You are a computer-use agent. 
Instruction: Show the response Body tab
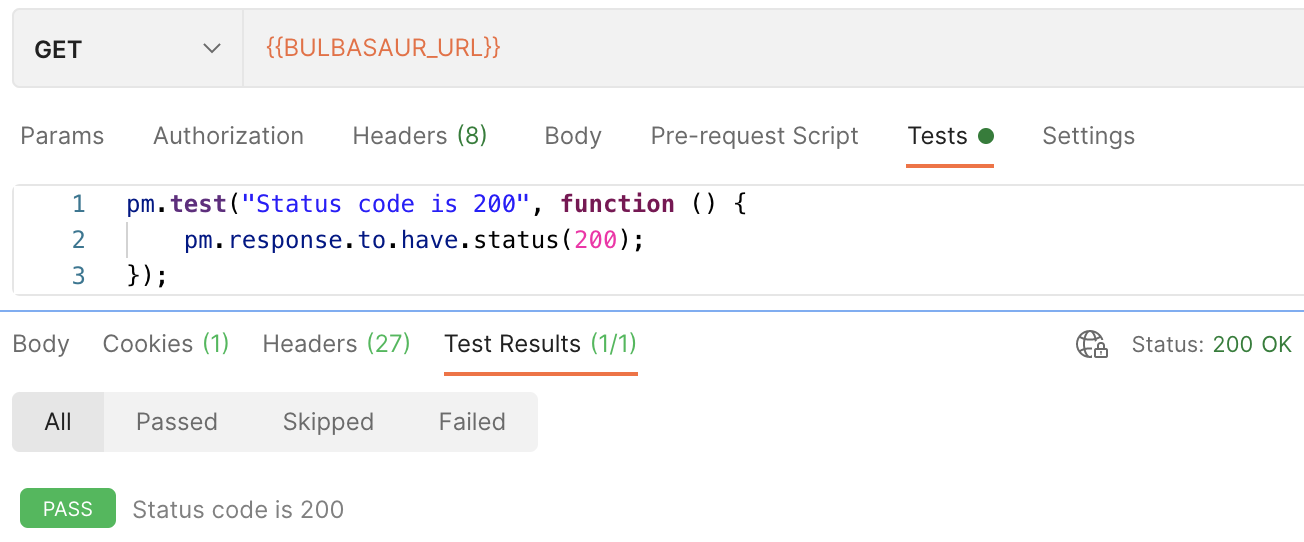(41, 344)
